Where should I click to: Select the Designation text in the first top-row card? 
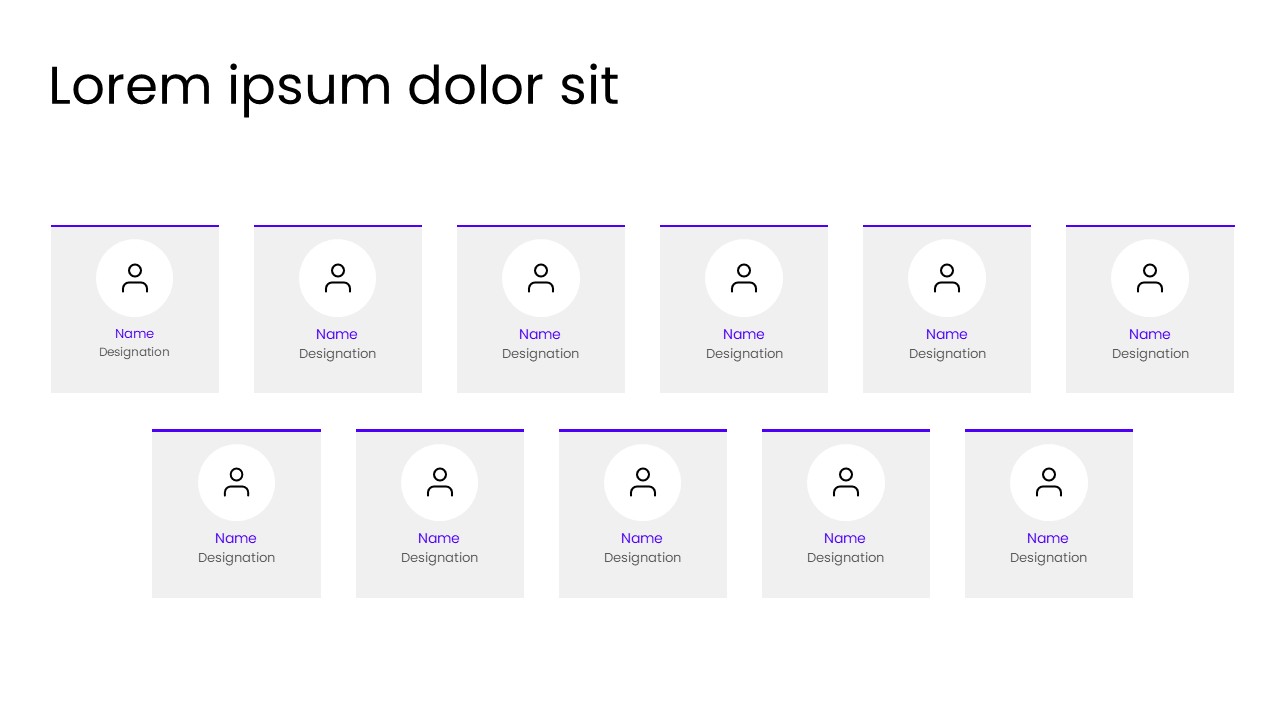(x=134, y=352)
